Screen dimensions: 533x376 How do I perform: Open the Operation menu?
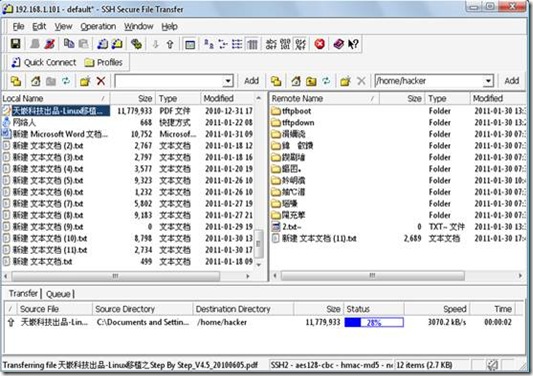(98, 27)
